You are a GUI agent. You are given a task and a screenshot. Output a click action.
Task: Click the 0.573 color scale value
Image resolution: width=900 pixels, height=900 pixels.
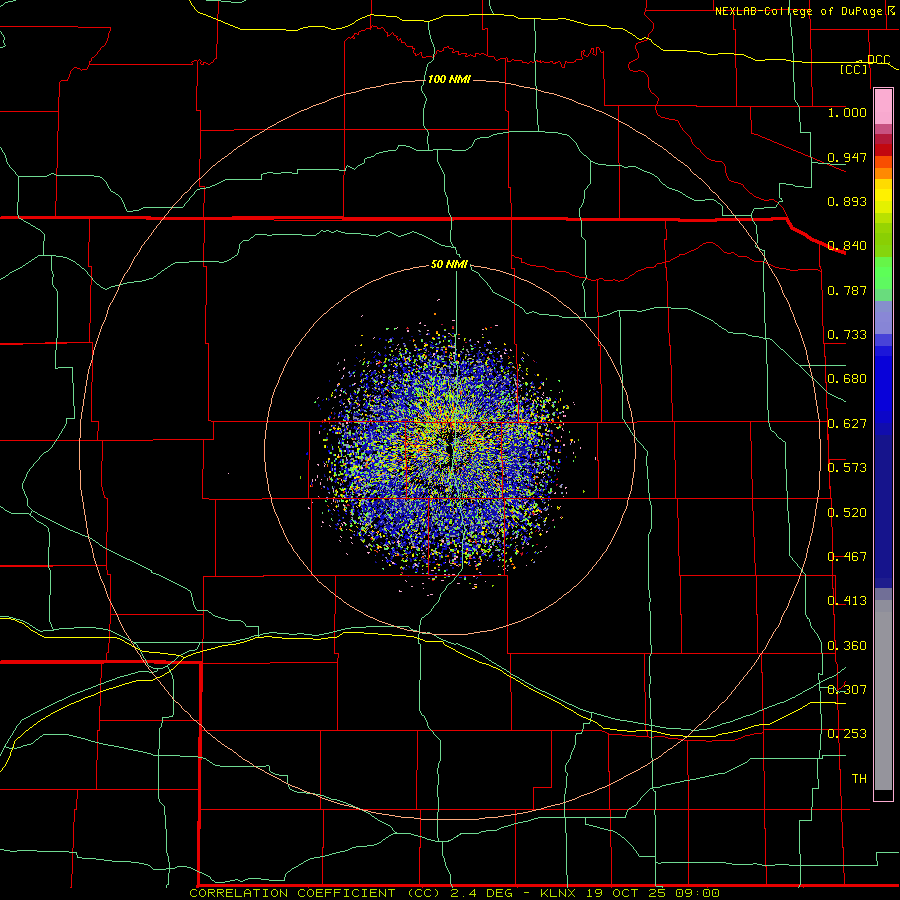[847, 468]
